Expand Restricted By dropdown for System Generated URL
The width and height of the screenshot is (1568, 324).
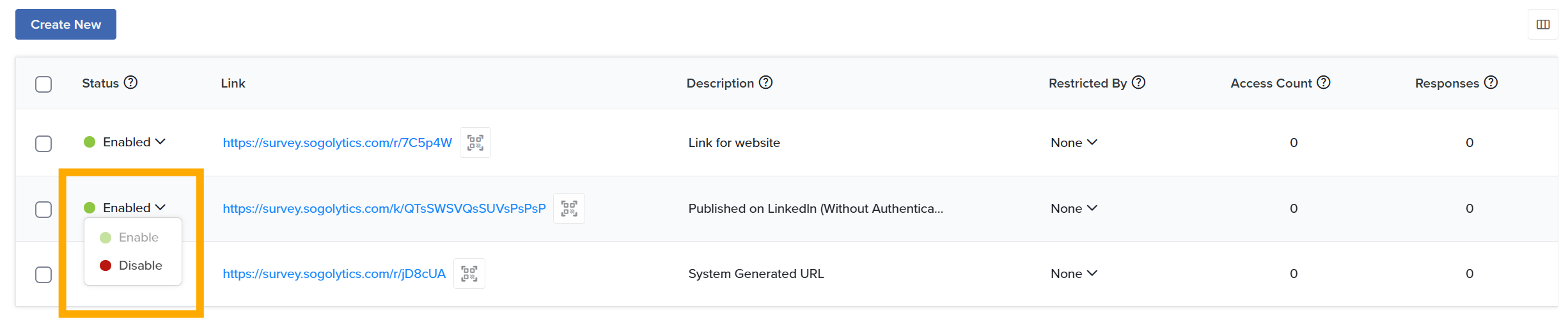pos(1074,274)
